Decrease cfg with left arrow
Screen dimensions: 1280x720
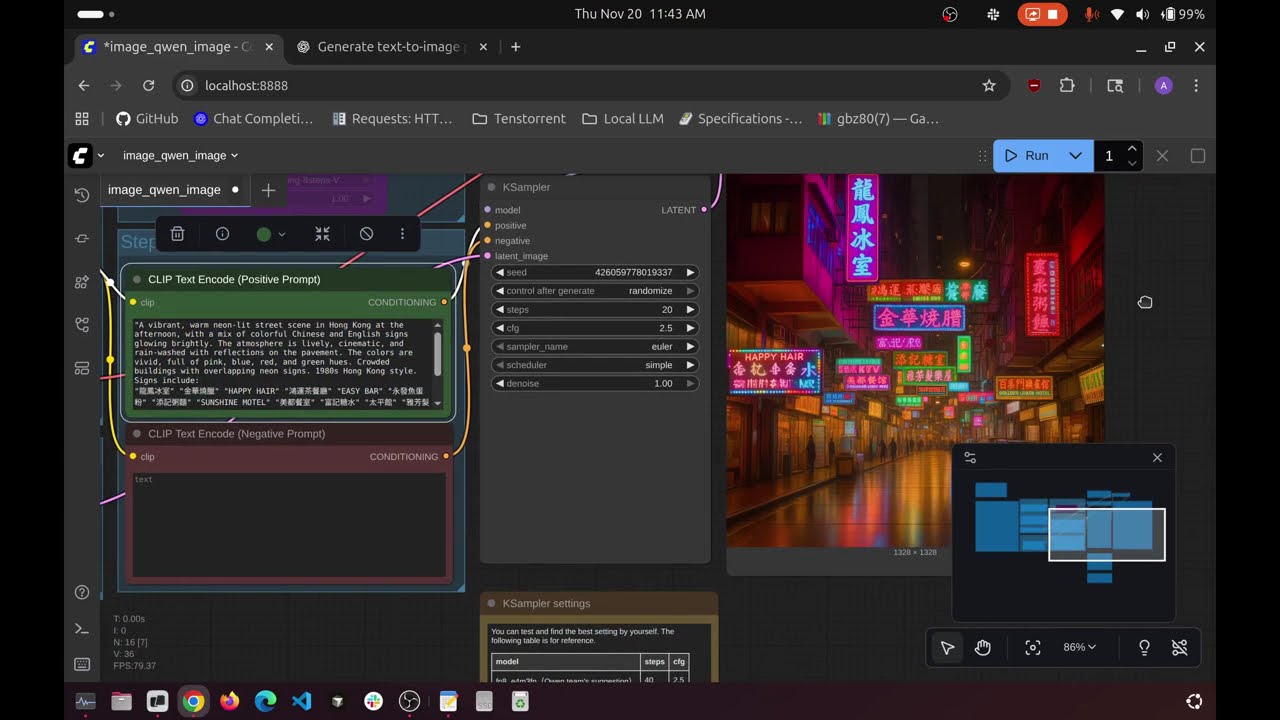[x=500, y=328]
